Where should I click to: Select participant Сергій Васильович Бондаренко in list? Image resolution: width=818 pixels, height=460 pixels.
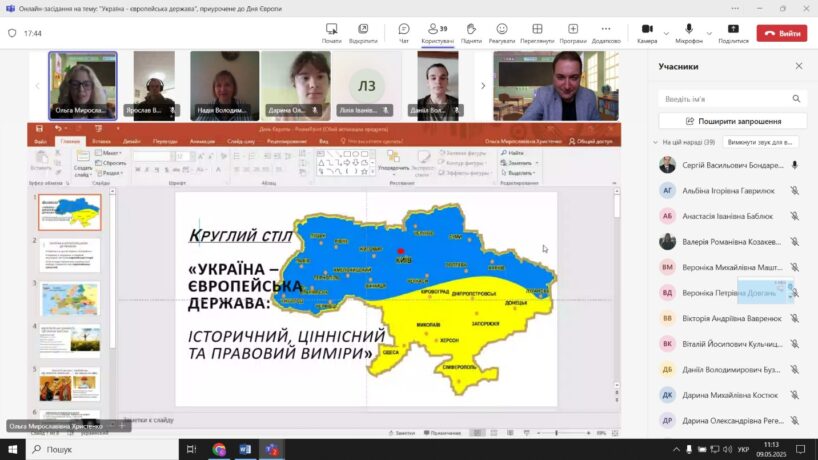click(x=720, y=164)
